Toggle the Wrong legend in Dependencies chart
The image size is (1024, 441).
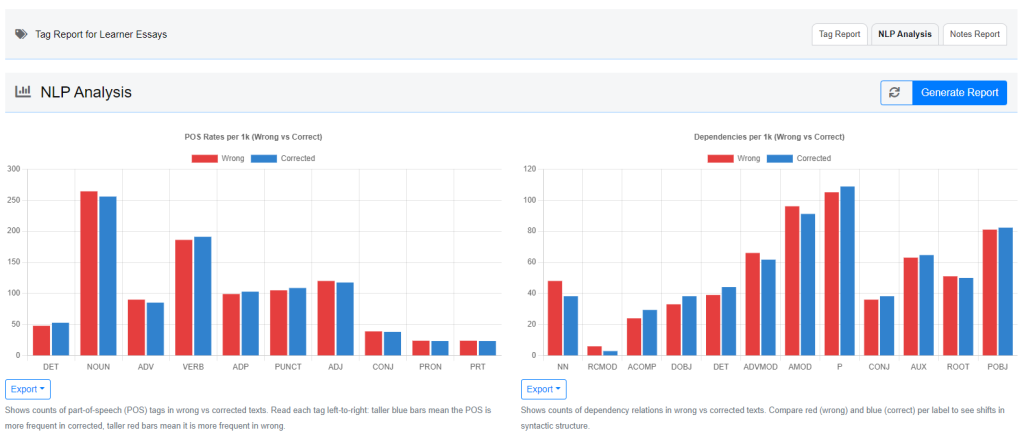735,158
